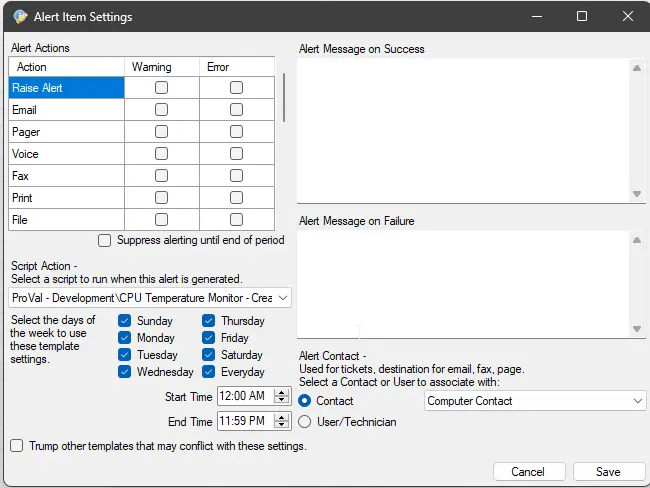Viewport: 650px width, 488px height.
Task: Uncheck the Monday checkbox
Action: 124,337
